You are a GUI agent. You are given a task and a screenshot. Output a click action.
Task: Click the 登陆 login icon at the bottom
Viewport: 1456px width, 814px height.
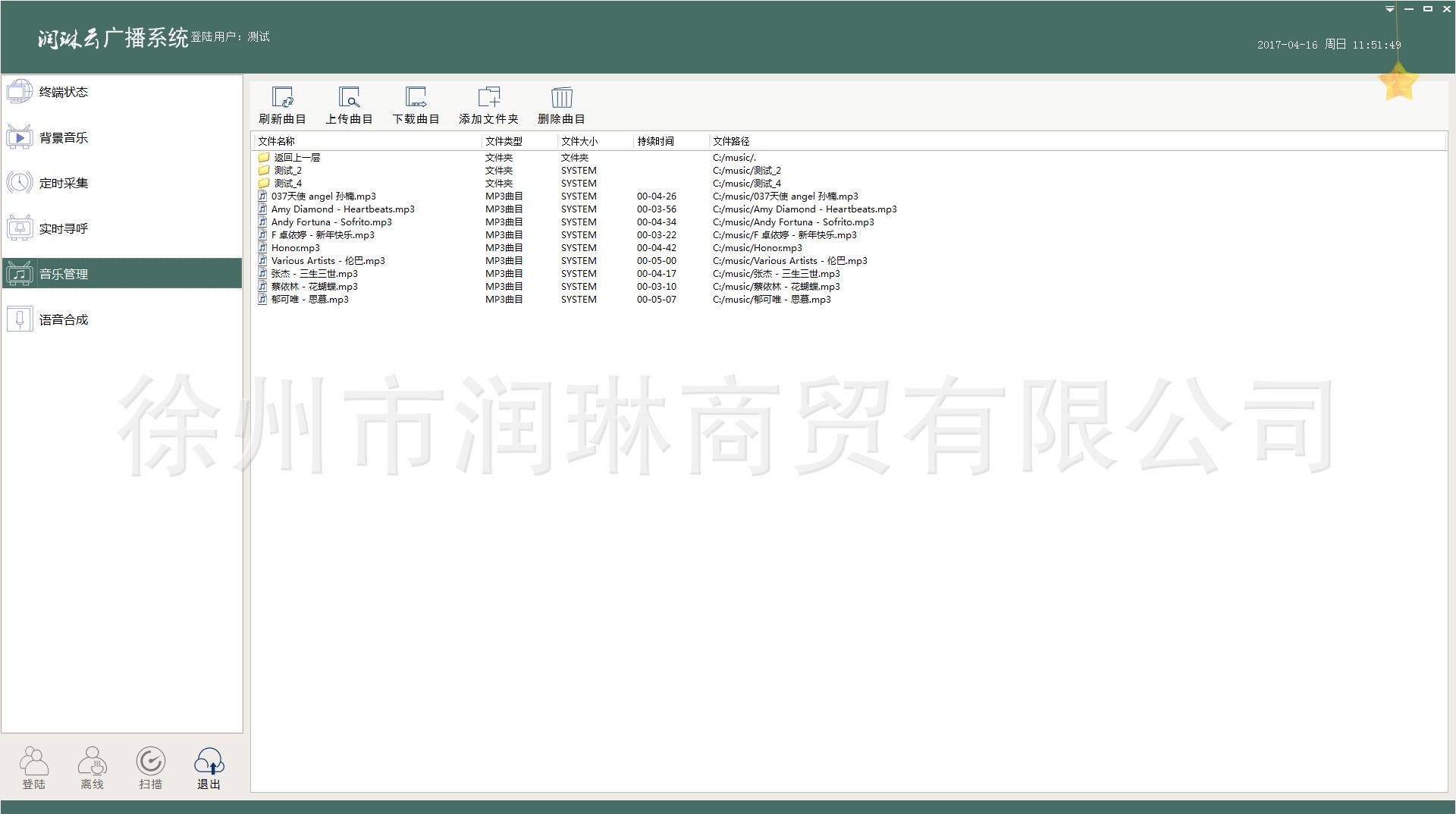[x=34, y=761]
